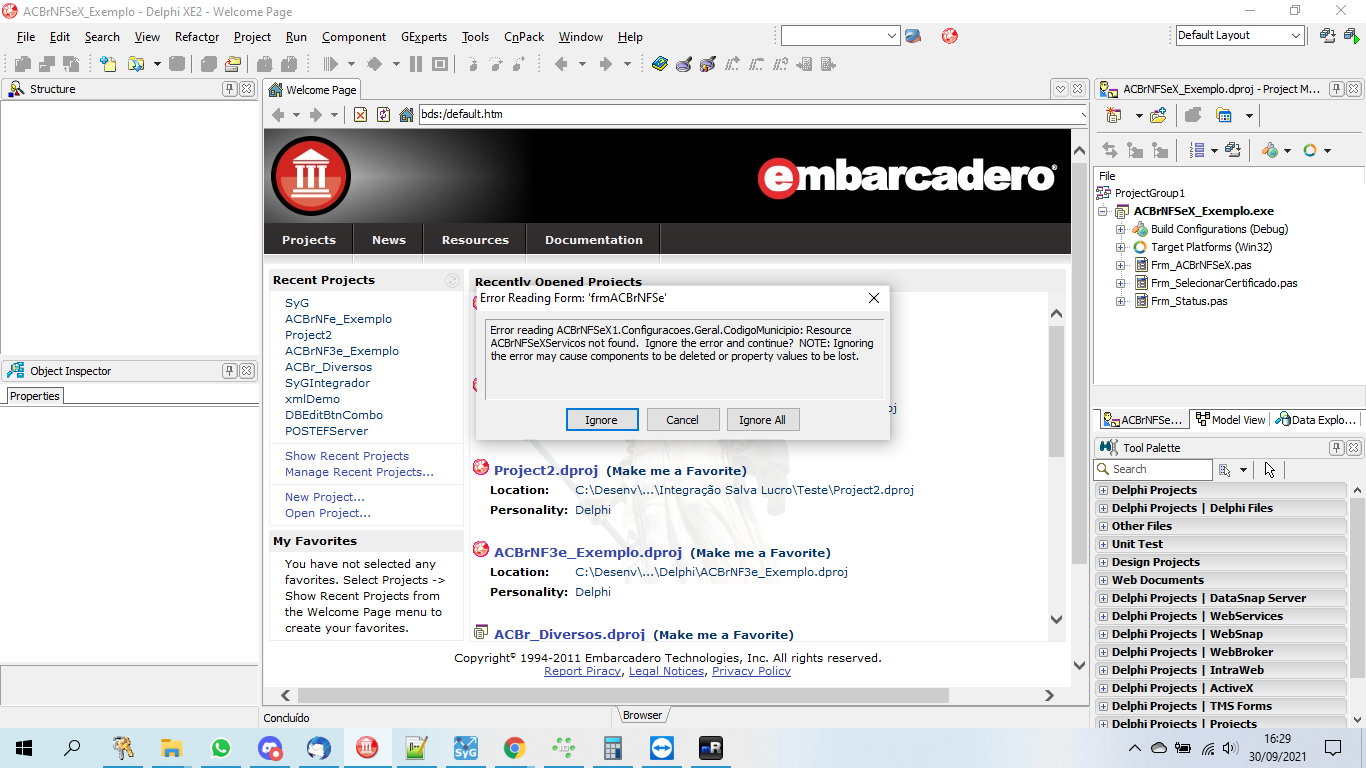The height and width of the screenshot is (768, 1366).
Task: Expand the Frm_Status.pas node
Action: point(1121,302)
